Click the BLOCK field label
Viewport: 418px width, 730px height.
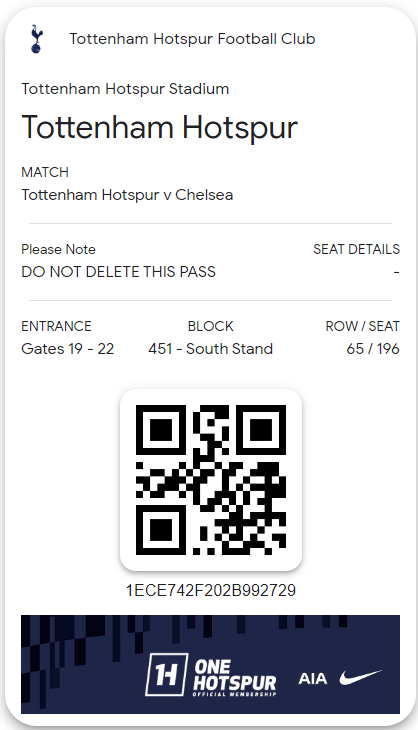[x=210, y=326]
